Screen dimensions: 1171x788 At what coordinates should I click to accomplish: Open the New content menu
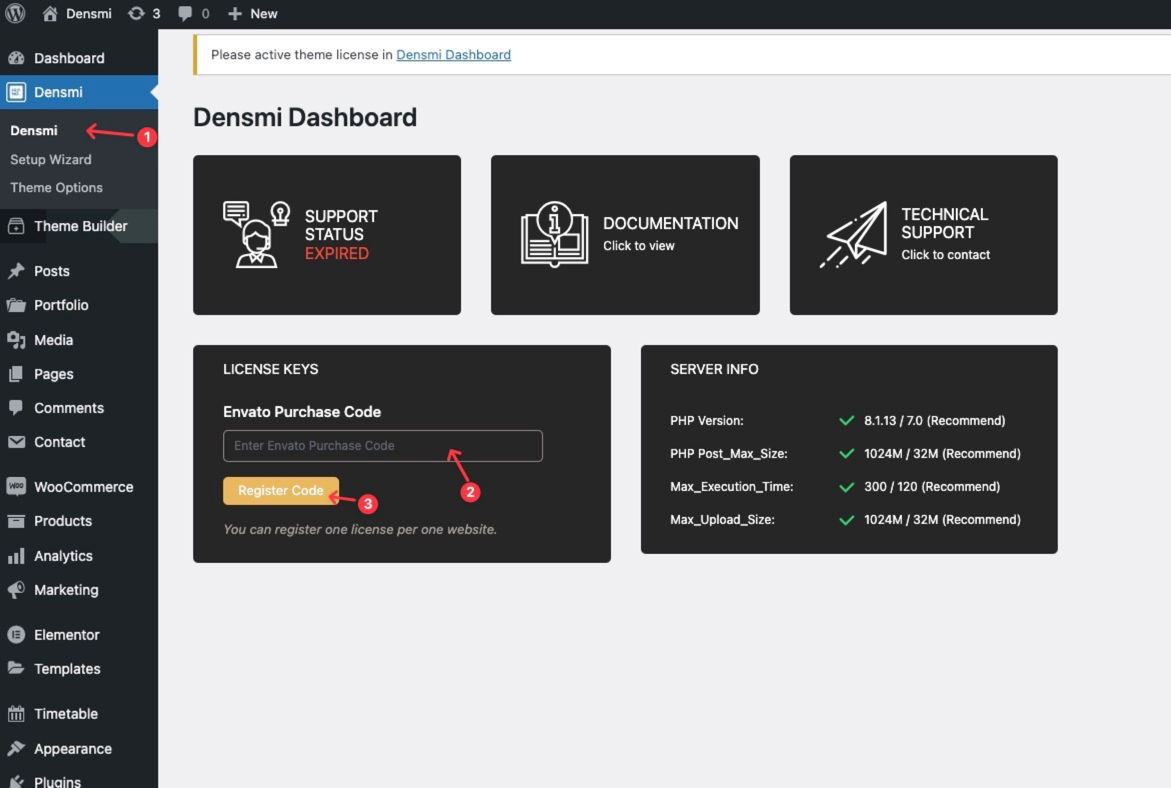pyautogui.click(x=253, y=14)
